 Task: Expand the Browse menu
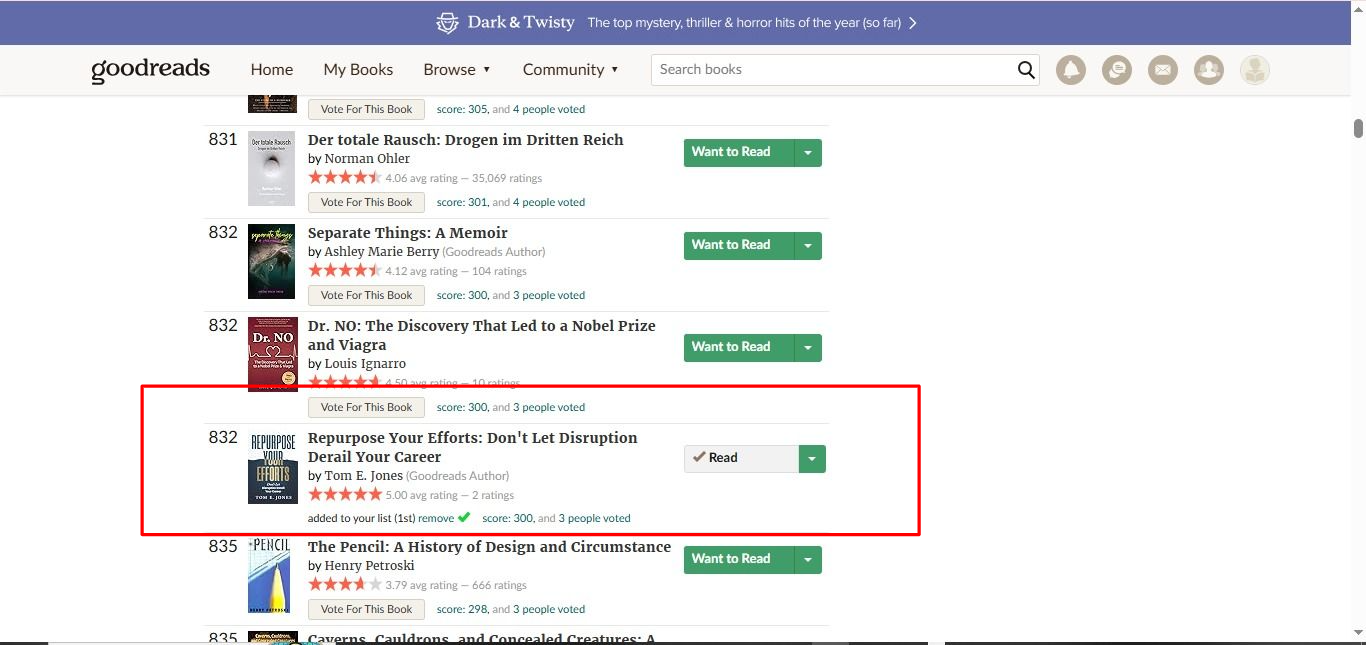tap(457, 69)
